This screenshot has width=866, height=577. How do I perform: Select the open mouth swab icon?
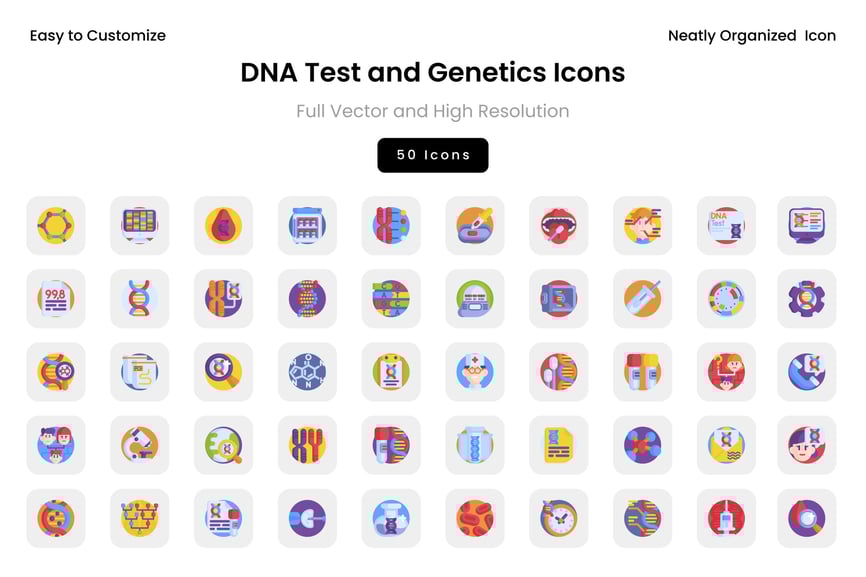coord(558,225)
